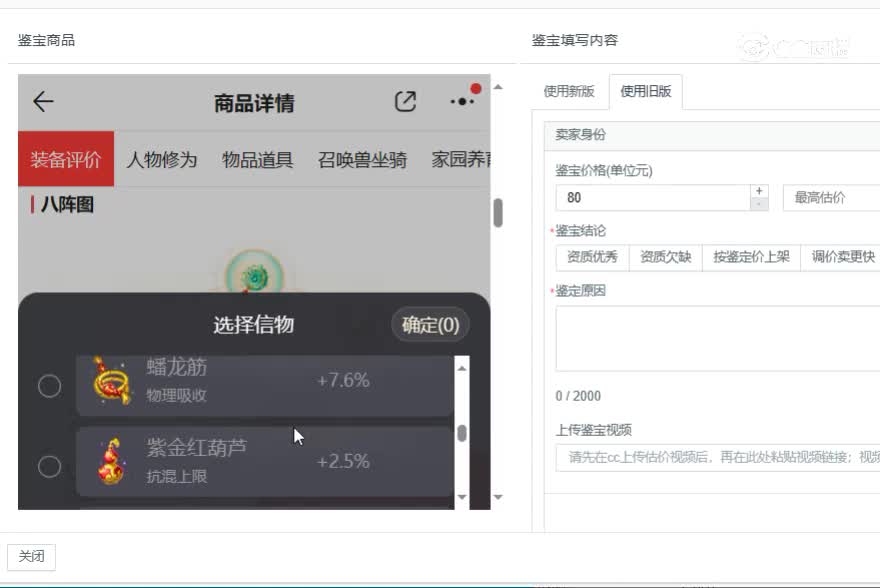Choose the 按鉴定价上架 conclusion option
The image size is (880, 588).
point(751,257)
